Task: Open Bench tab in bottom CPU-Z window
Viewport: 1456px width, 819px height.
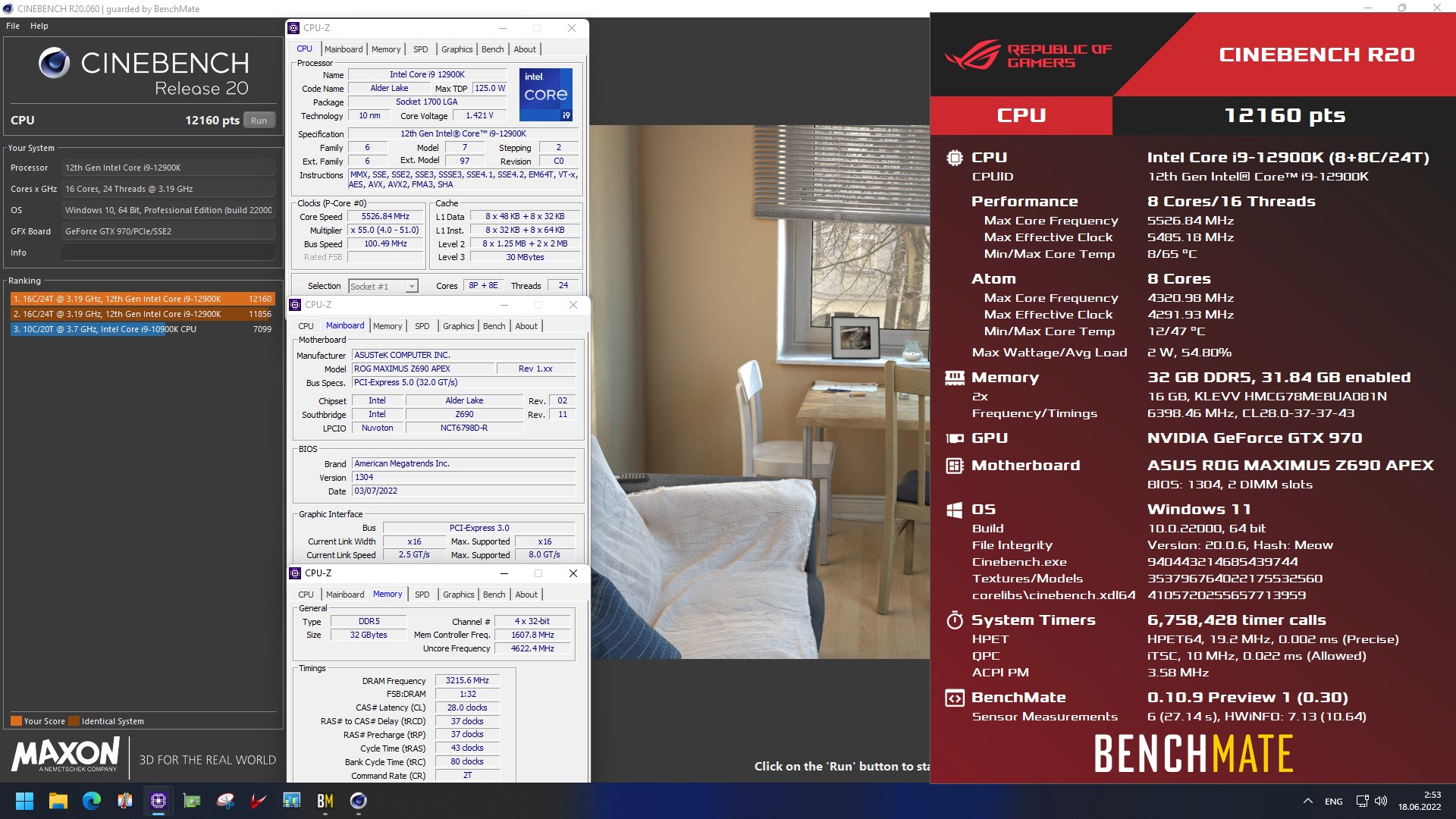Action: tap(494, 595)
